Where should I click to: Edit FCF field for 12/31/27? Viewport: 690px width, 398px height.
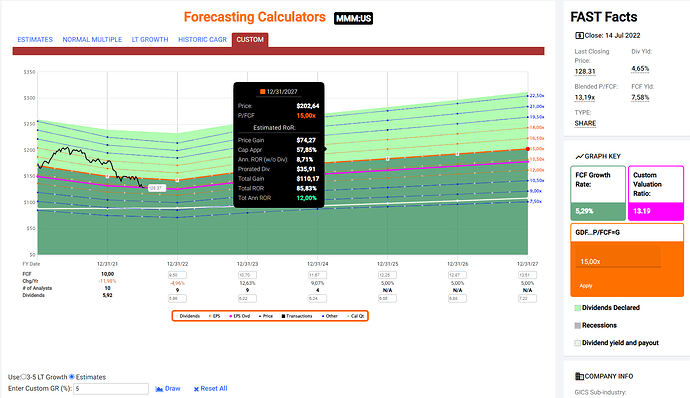tap(527, 275)
